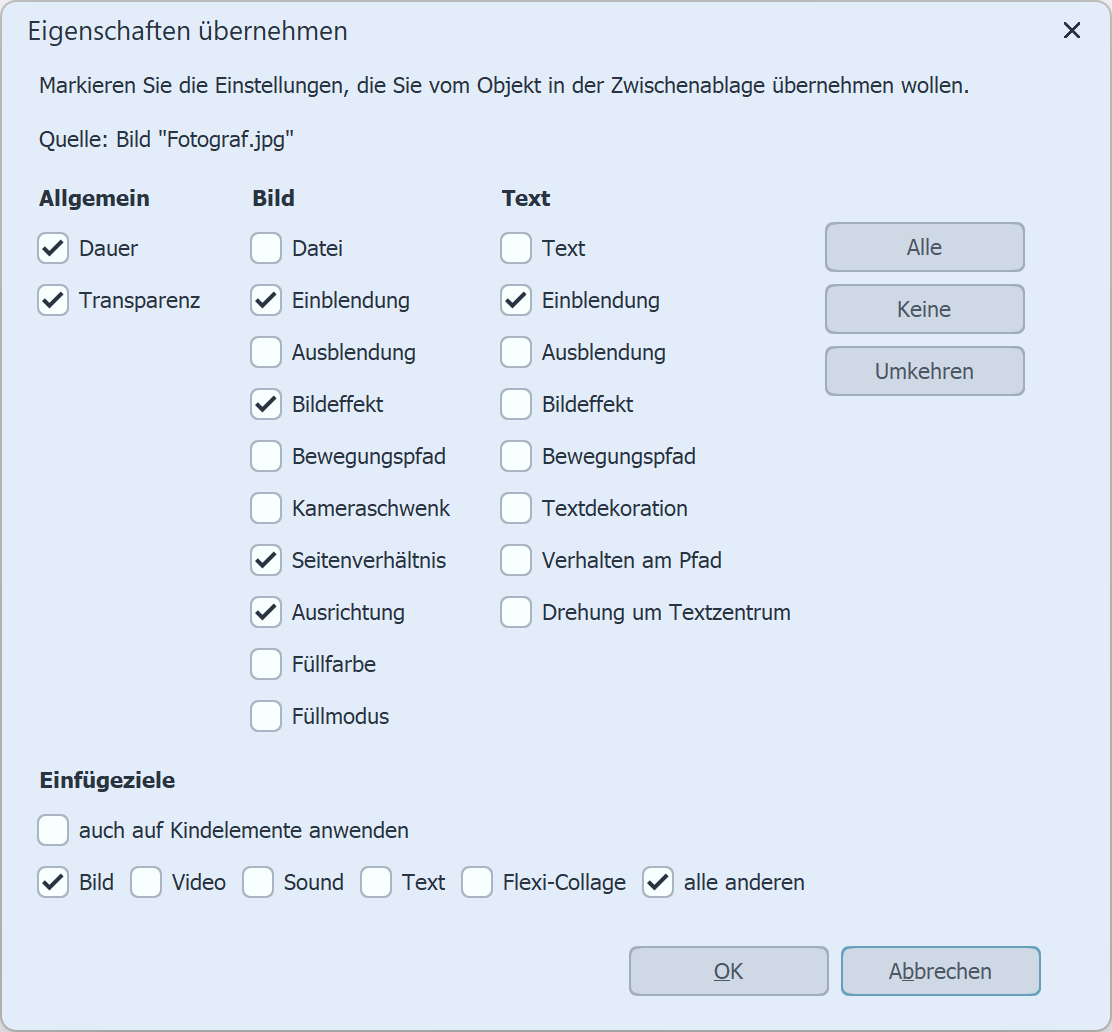The width and height of the screenshot is (1112, 1032).
Task: Enable Ausblendung in the Bild column
Action: [266, 352]
